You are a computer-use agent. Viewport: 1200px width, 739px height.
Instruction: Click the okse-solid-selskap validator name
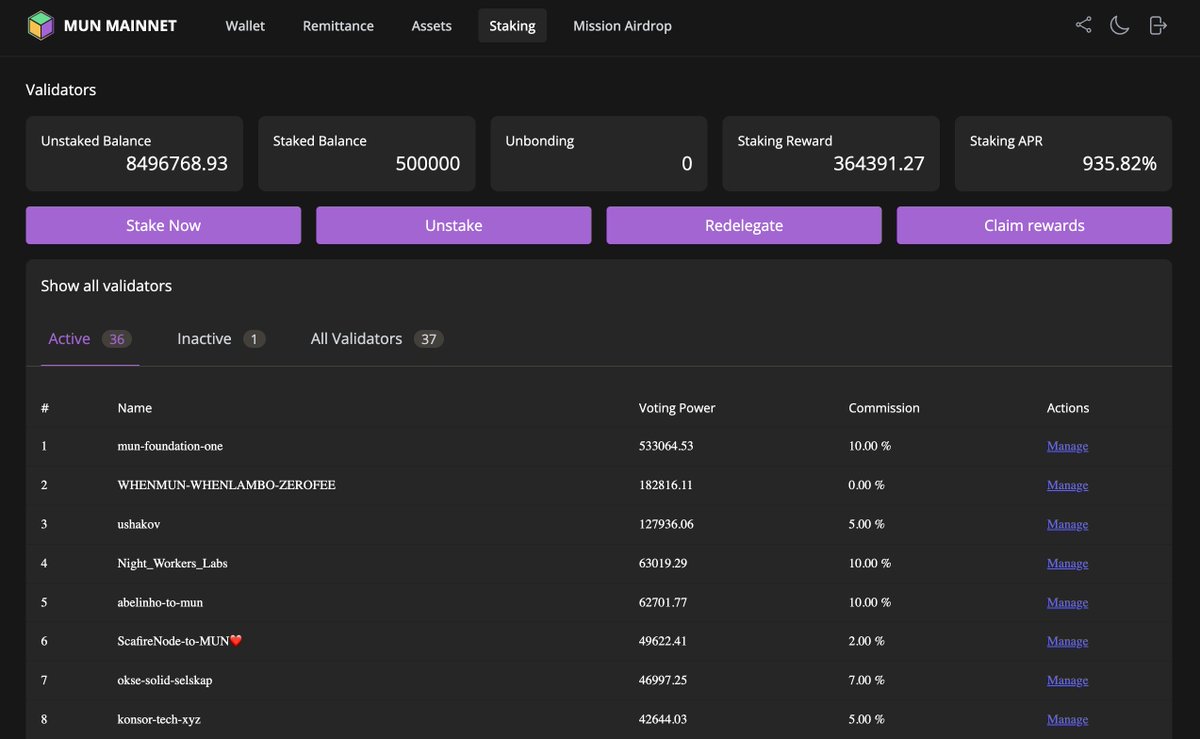tap(165, 680)
